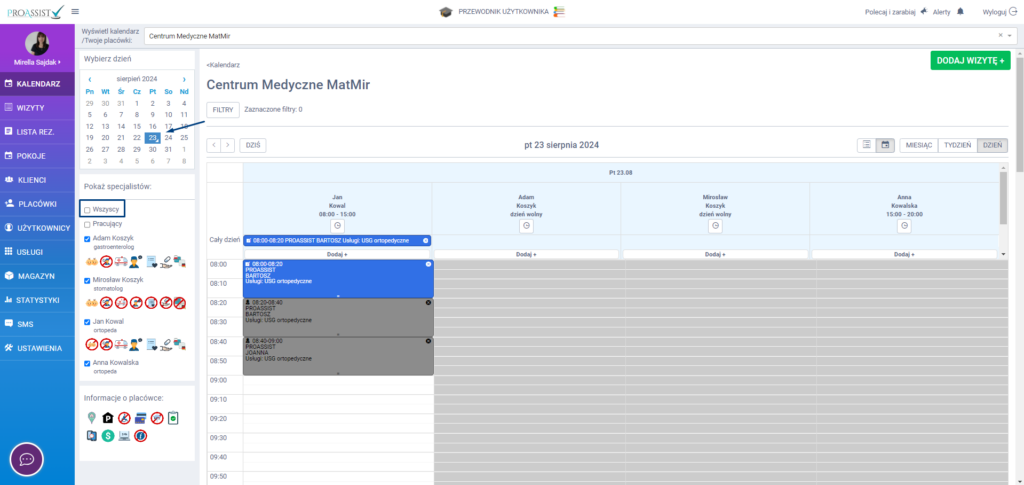Uncheck the Adam Koszyk specialist checkbox

(x=87, y=239)
